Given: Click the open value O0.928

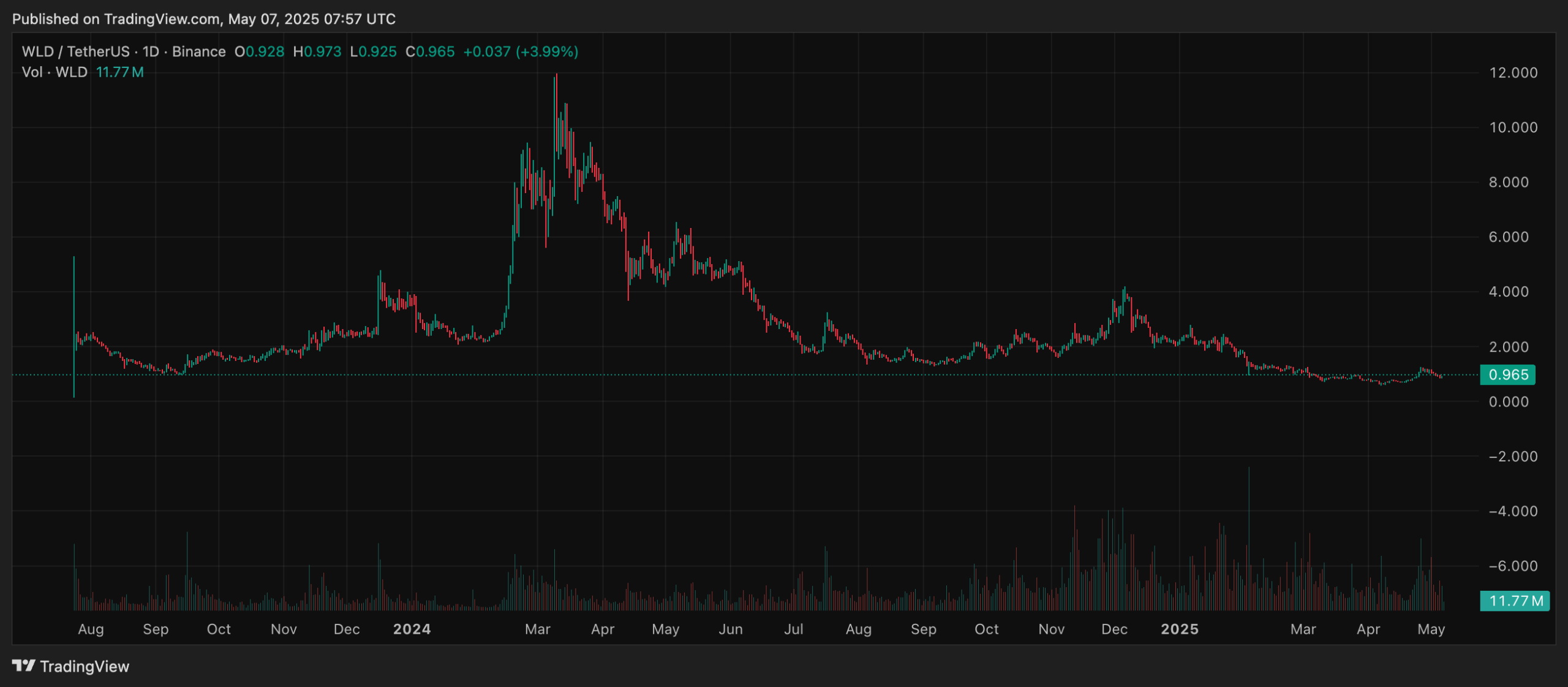Looking at the screenshot, I should click(x=260, y=51).
